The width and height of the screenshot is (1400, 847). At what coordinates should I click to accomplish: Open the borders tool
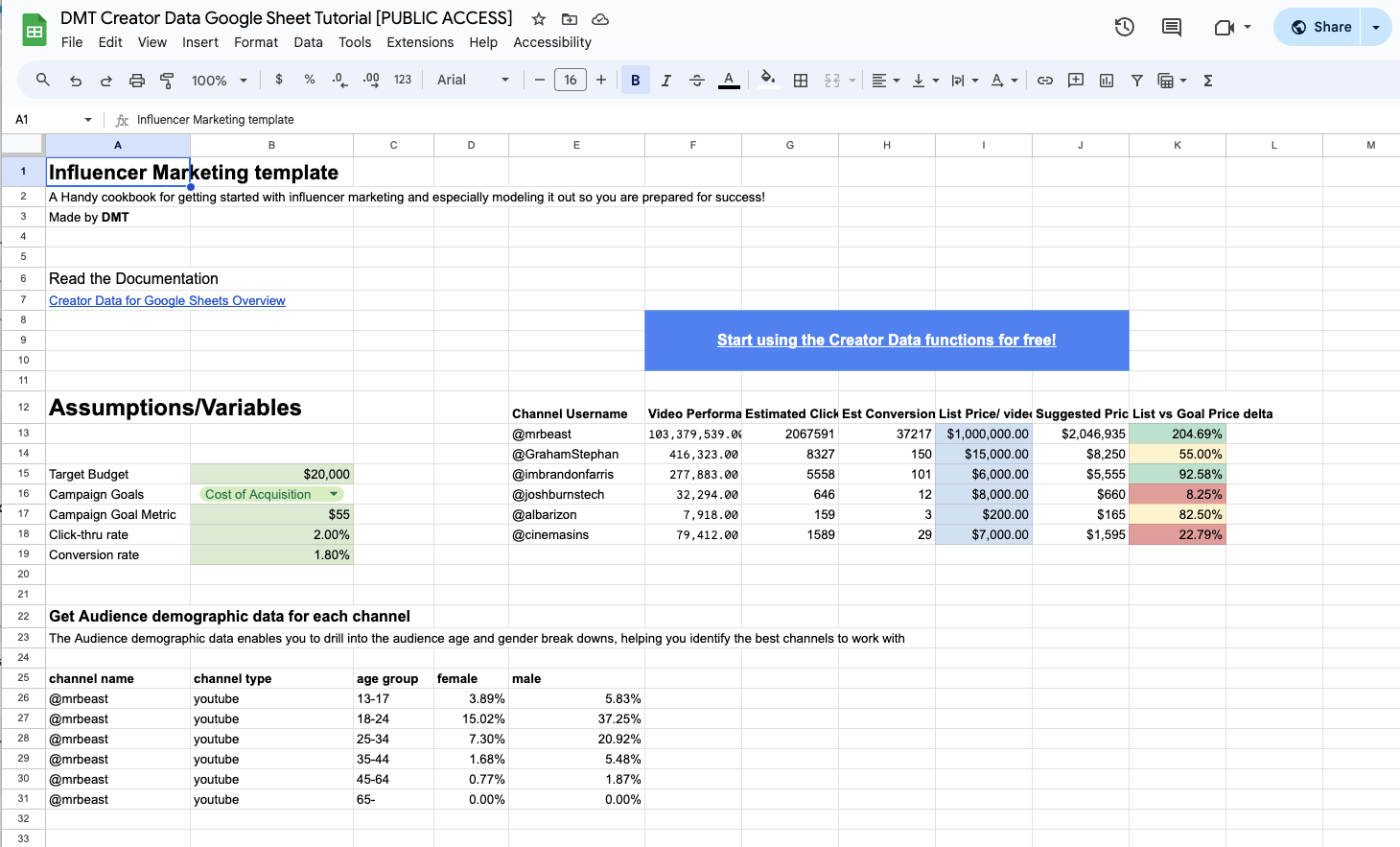[801, 81]
